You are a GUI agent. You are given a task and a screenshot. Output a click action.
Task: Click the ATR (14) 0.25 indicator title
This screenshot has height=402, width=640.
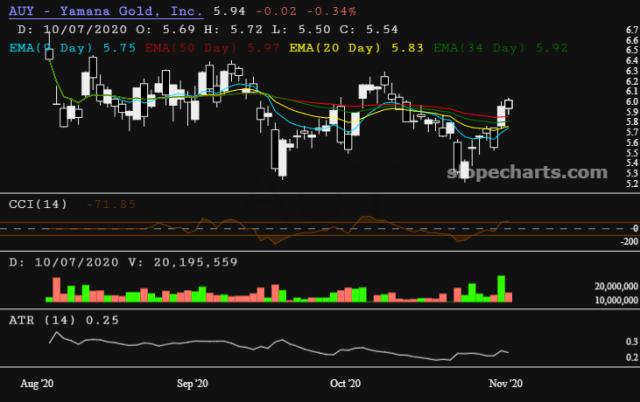click(x=64, y=320)
